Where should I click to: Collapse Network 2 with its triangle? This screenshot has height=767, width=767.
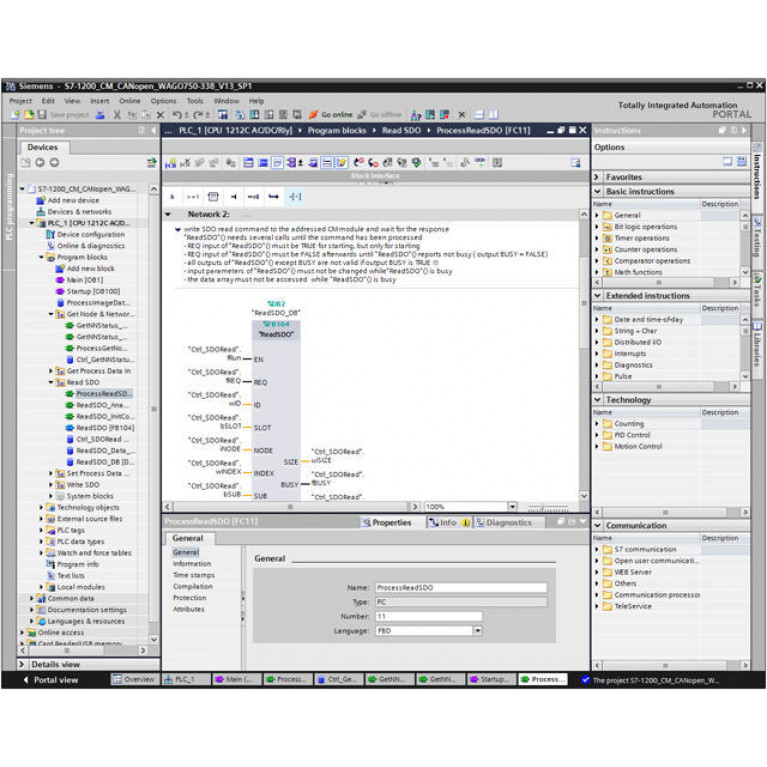169,214
